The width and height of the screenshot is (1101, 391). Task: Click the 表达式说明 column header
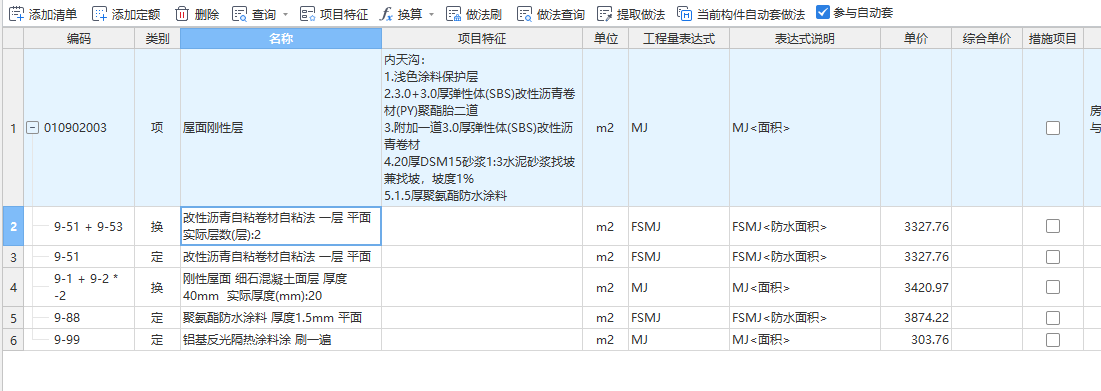805,39
